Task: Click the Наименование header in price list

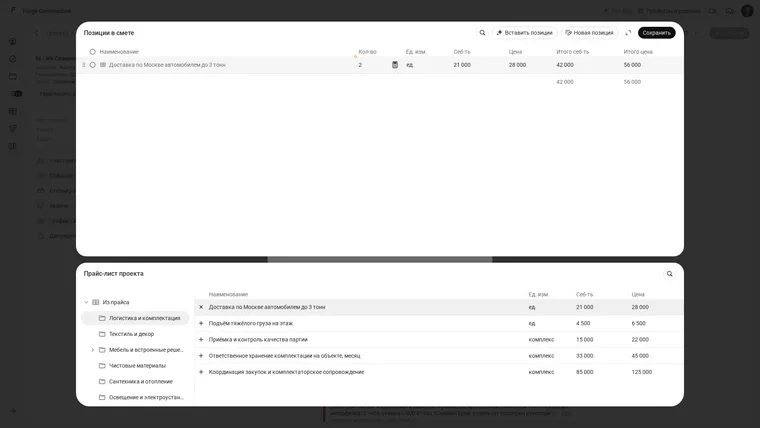Action: (x=228, y=295)
